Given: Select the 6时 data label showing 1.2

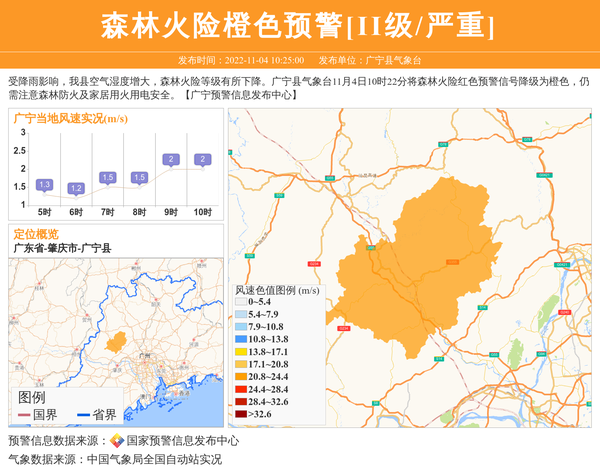Looking at the screenshot, I should (x=76, y=189).
